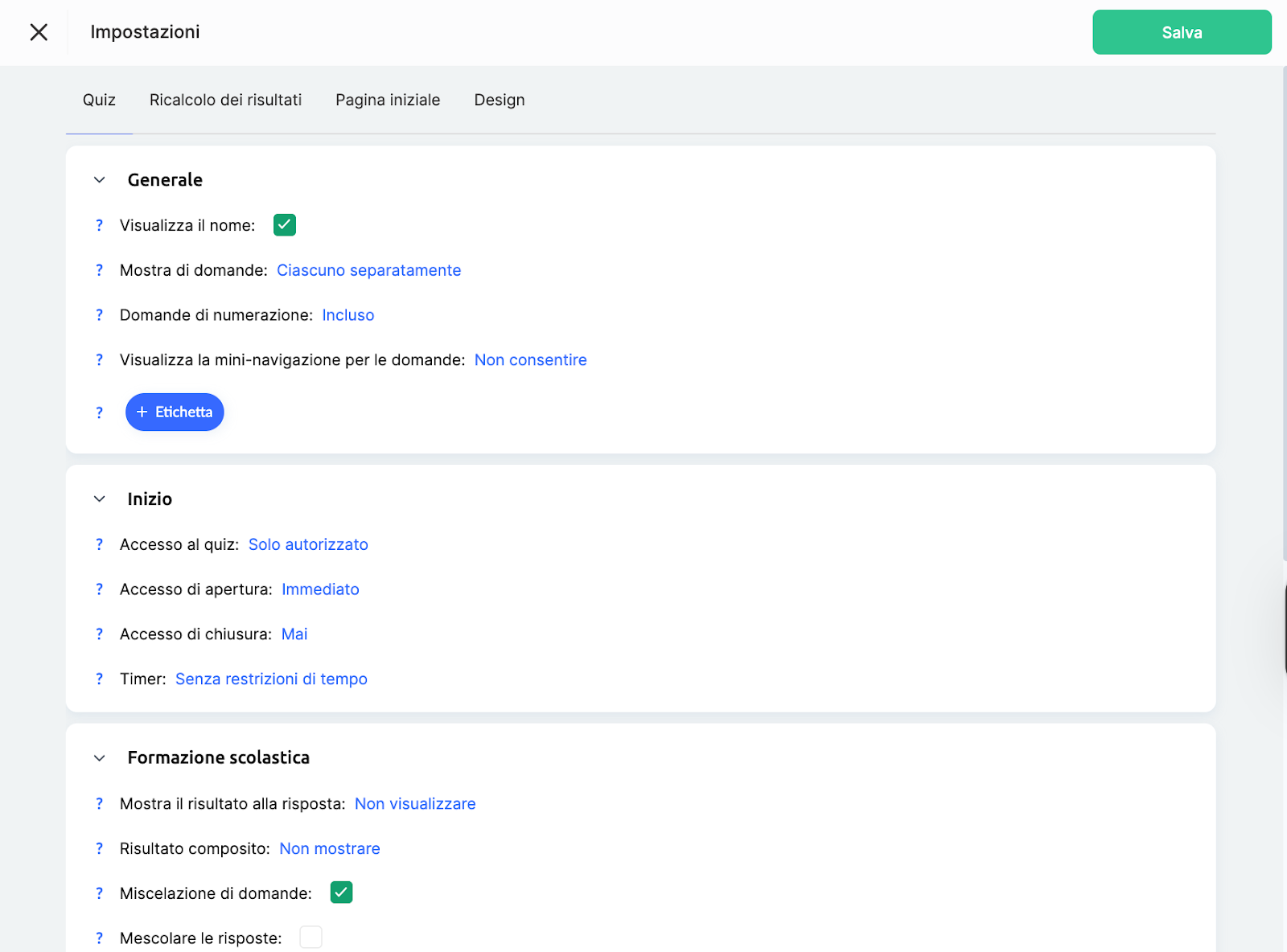Open help for Domande di numerazione
Viewport: 1287px width, 952px height.
click(x=99, y=315)
